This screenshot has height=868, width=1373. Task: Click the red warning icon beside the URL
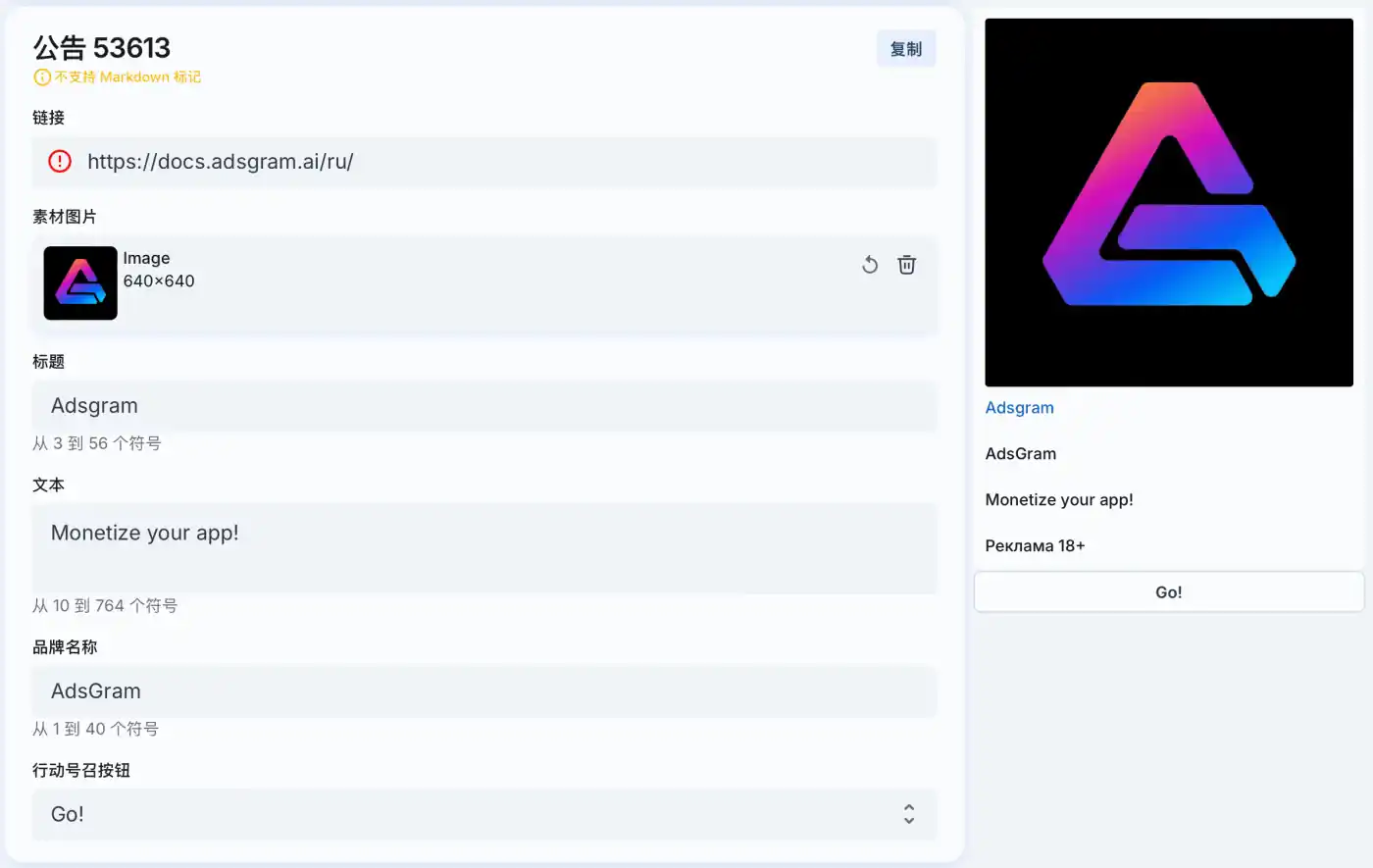click(x=60, y=162)
